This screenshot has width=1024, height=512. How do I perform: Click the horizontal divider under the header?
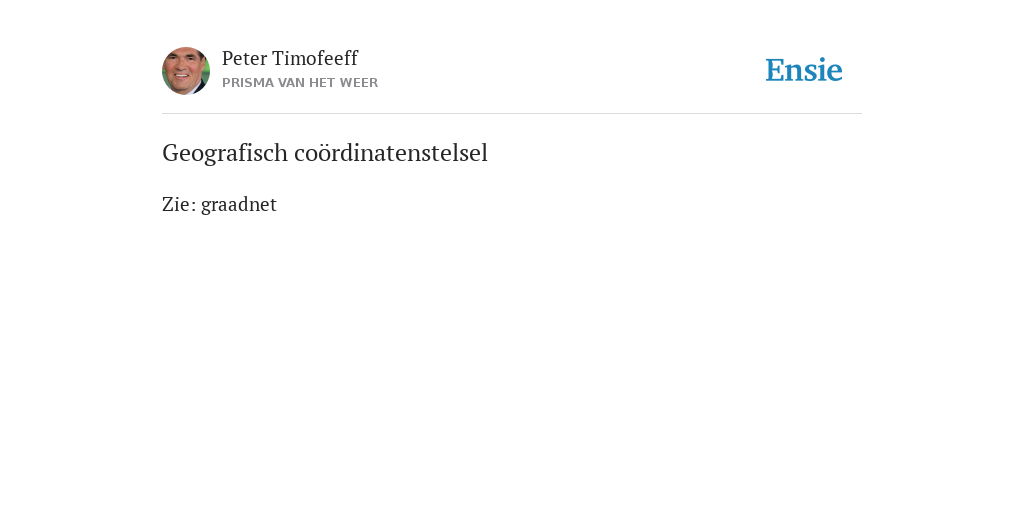[512, 114]
